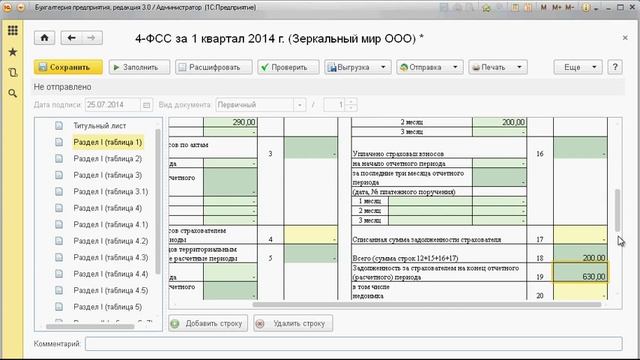Screen dimensions: 640x360
Task: Go to the Home page button
Action: (44, 38)
